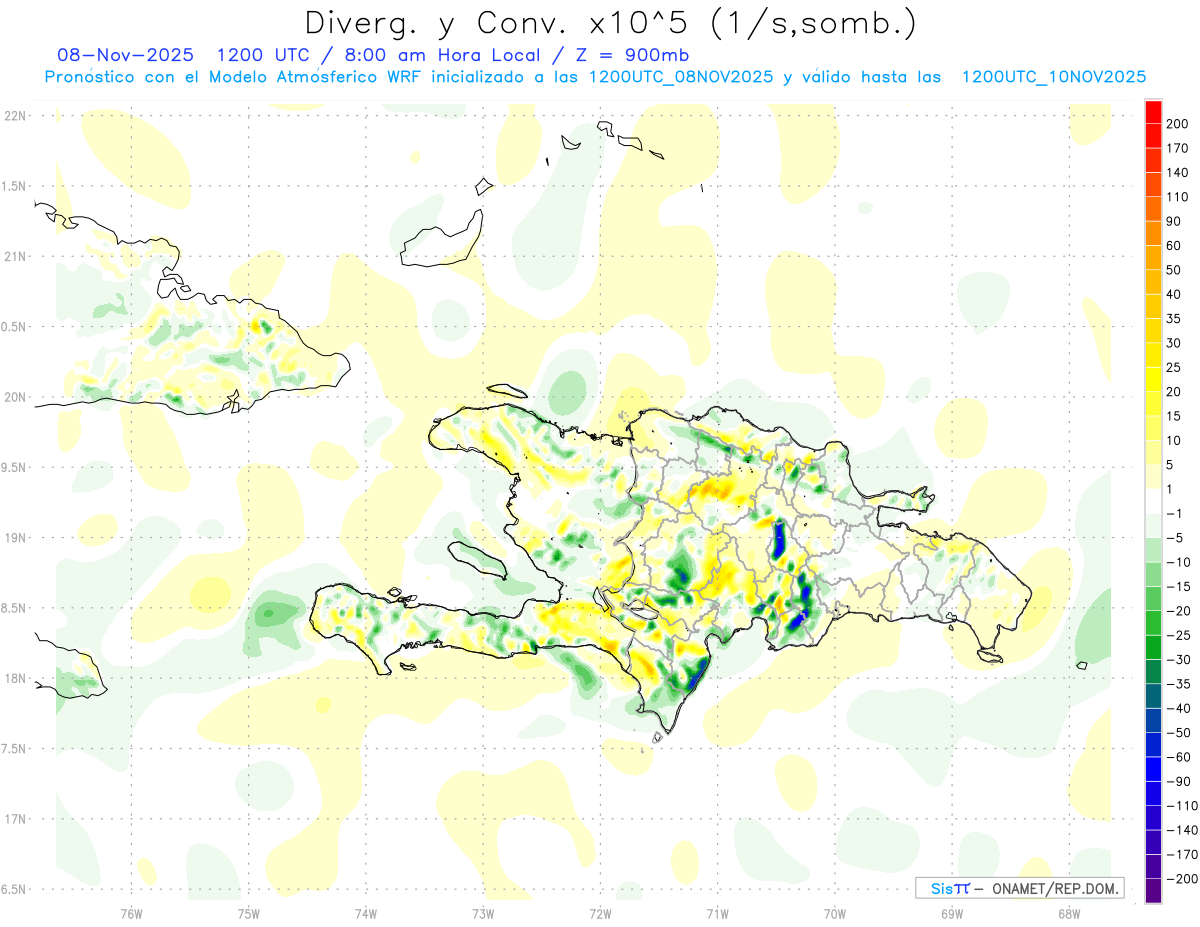
Task: Click the 8.5N latitude label
Action: click(14, 608)
